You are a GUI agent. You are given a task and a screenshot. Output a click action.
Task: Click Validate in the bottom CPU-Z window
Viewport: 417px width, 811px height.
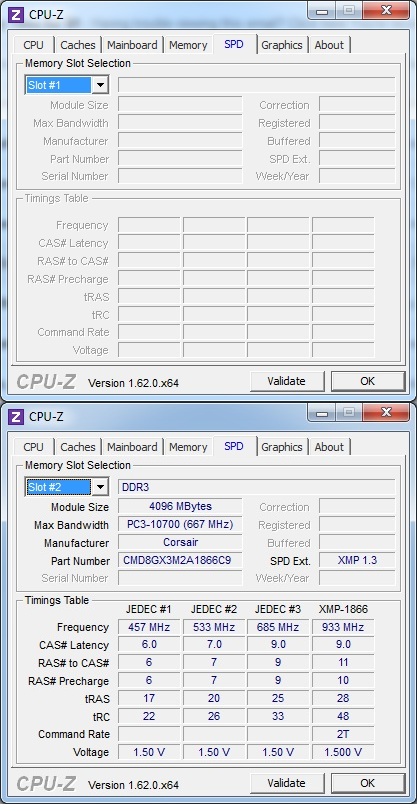tap(286, 783)
